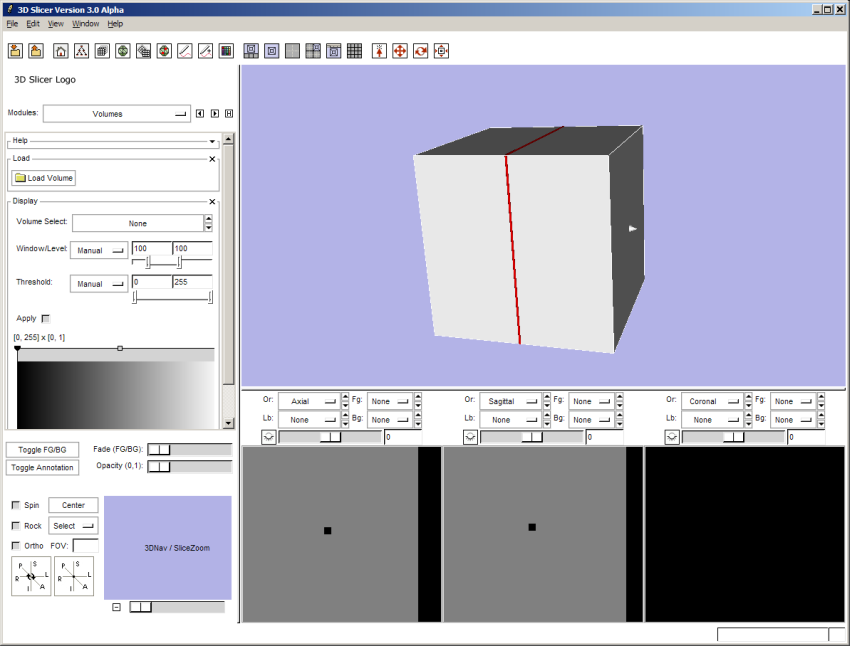The width and height of the screenshot is (850, 646).
Task: Enable the Rock checkbox
Action: (x=15, y=525)
